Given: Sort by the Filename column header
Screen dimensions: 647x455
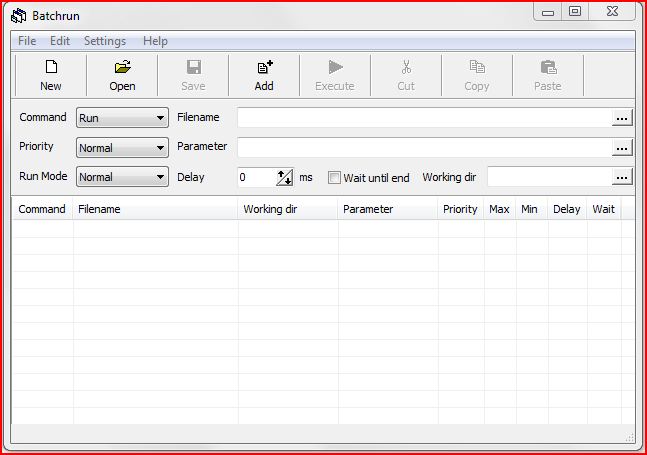Looking at the screenshot, I should 156,209.
